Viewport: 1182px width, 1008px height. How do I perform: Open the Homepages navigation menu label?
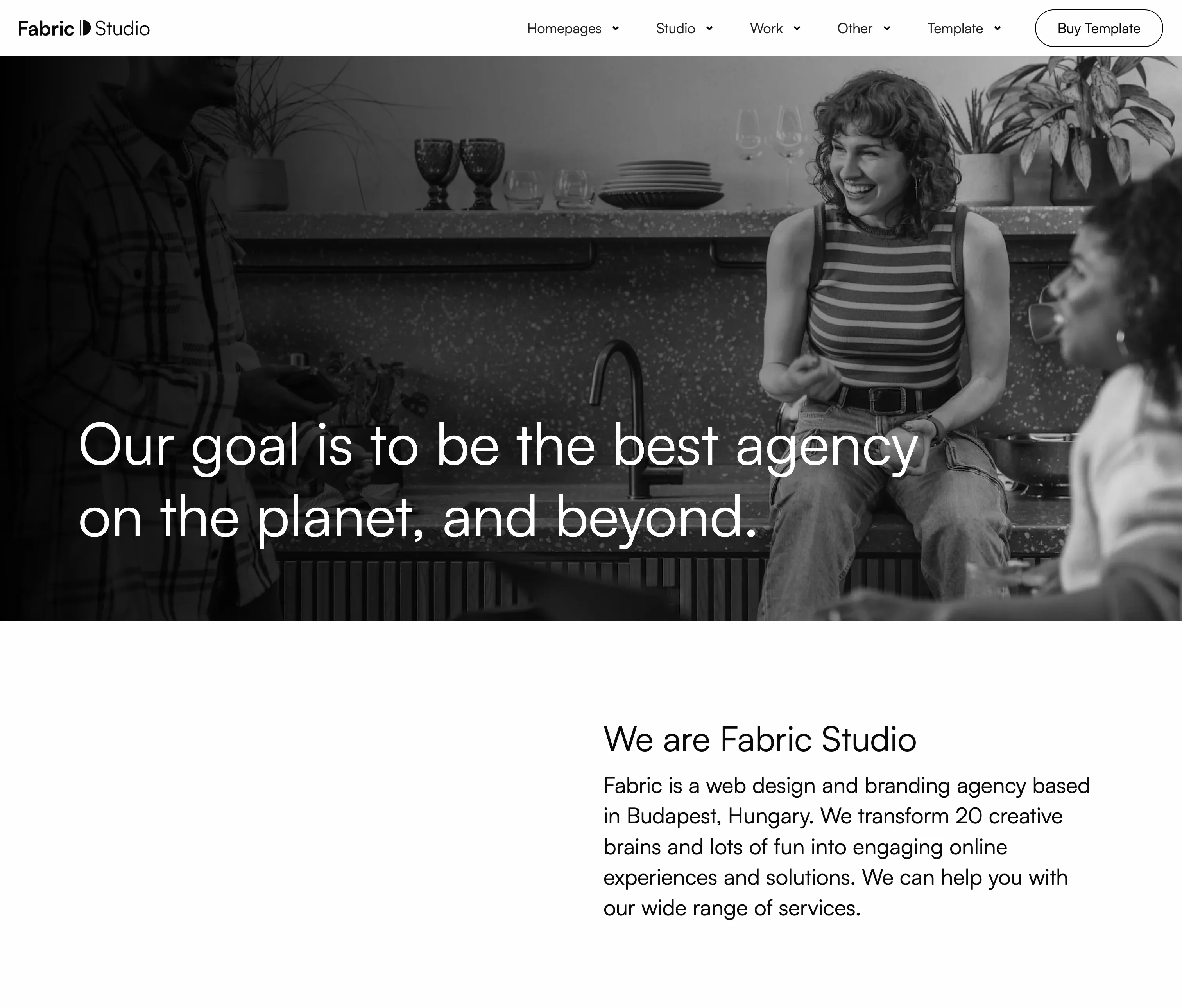click(x=564, y=29)
